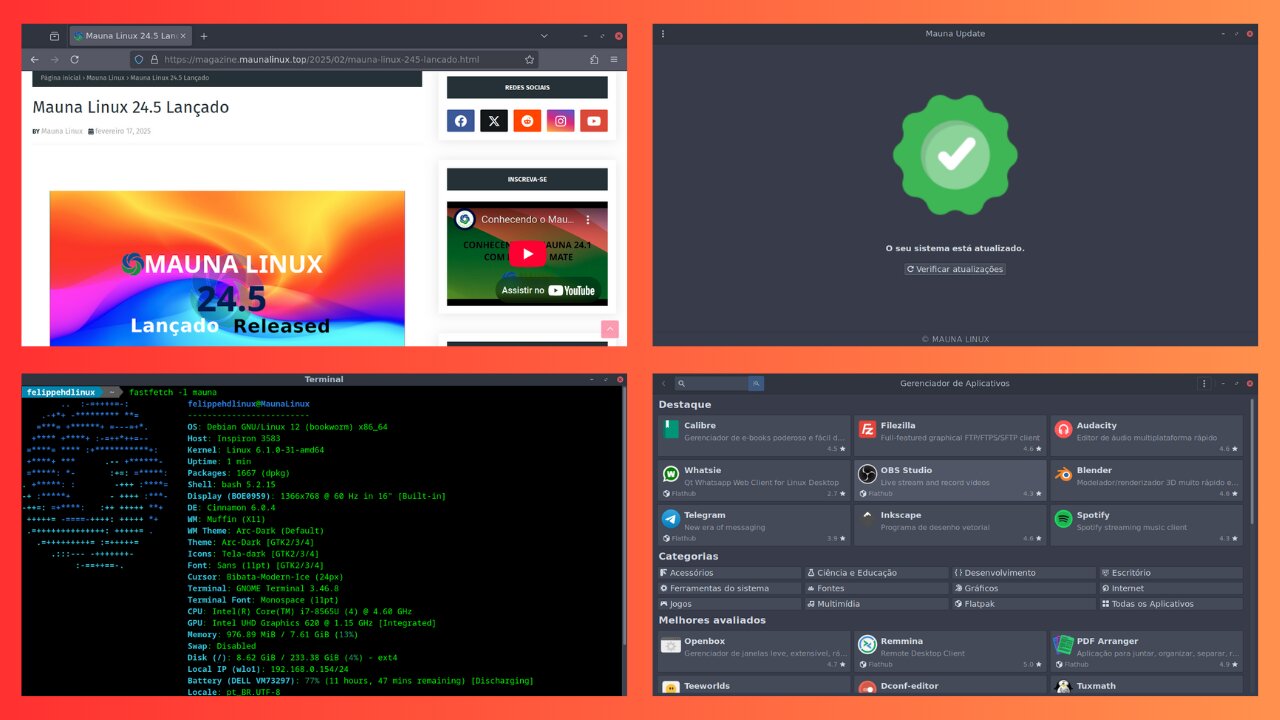Open the Calibre app card

[754, 436]
